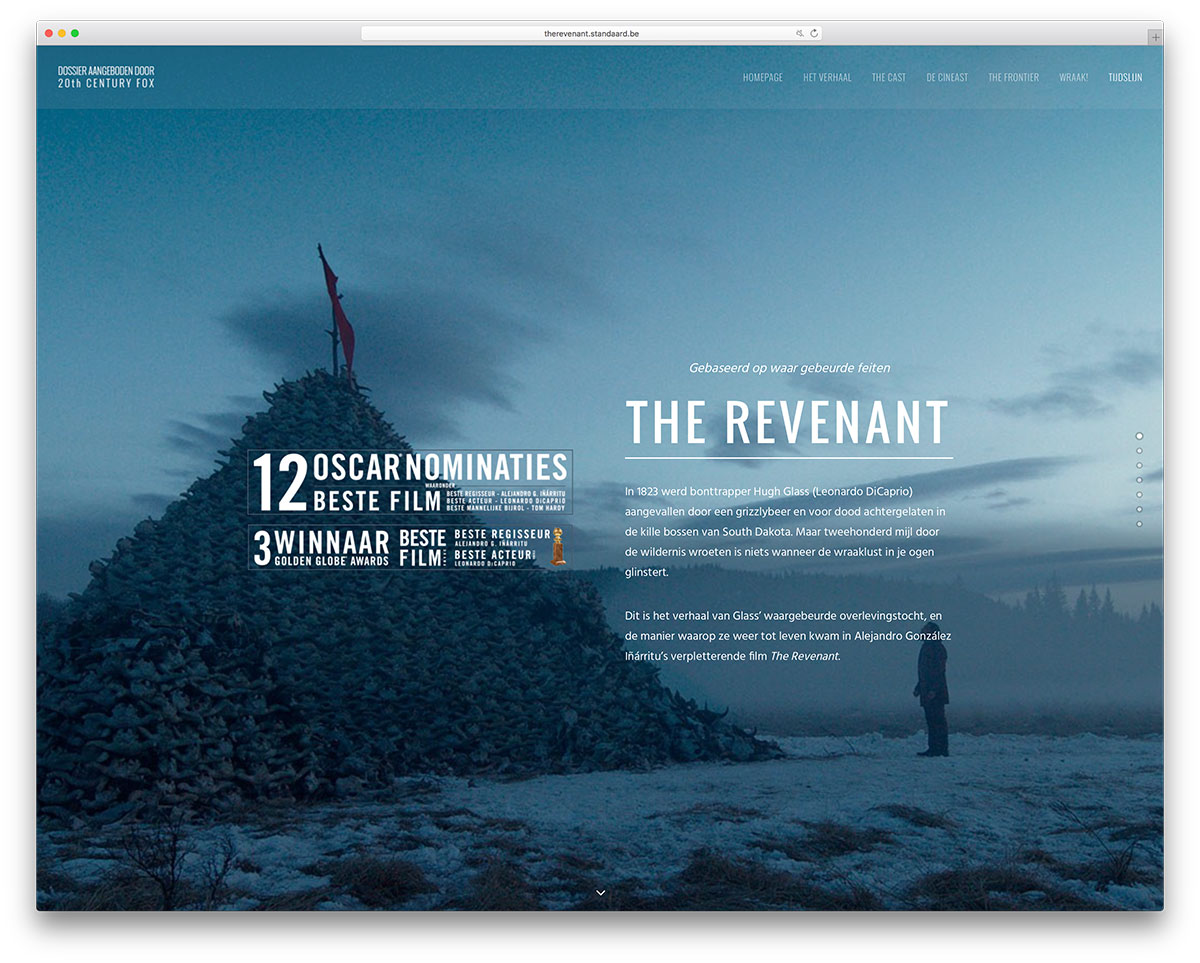The height and width of the screenshot is (963, 1200).
Task: Click 'Gebaseerd op waar gebeurde feiten' tagline
Action: pyautogui.click(x=789, y=368)
